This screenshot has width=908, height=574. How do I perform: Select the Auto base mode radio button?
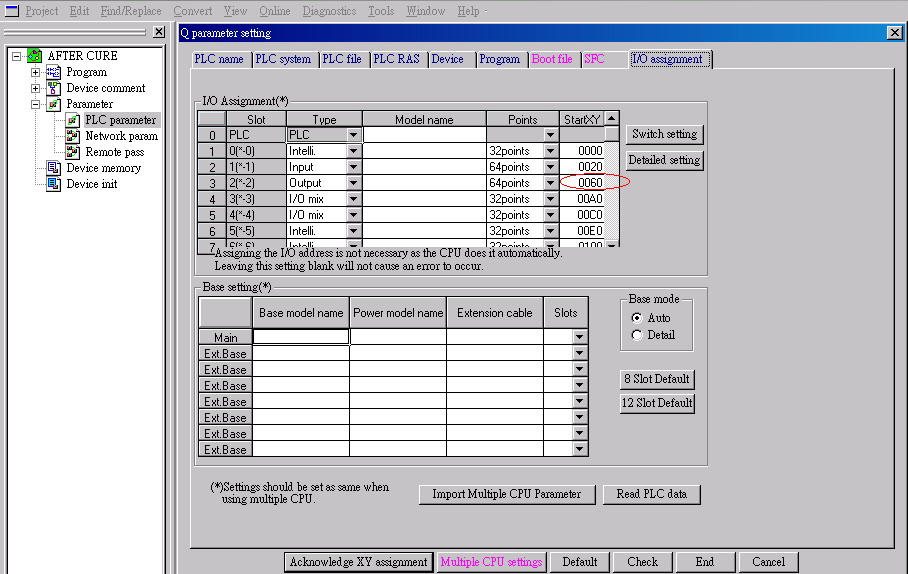point(637,318)
